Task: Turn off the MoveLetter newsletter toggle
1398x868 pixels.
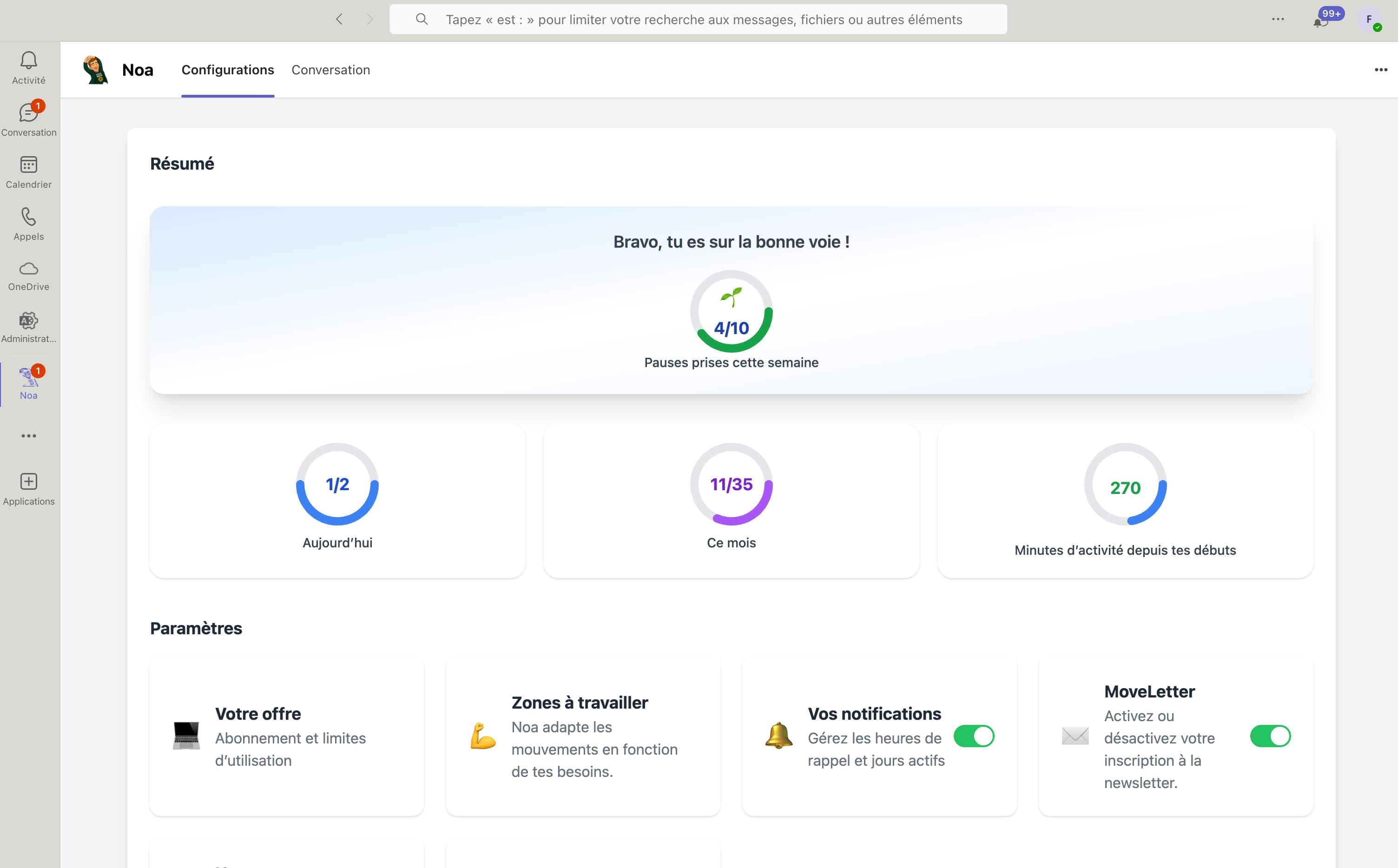Action: [1270, 736]
